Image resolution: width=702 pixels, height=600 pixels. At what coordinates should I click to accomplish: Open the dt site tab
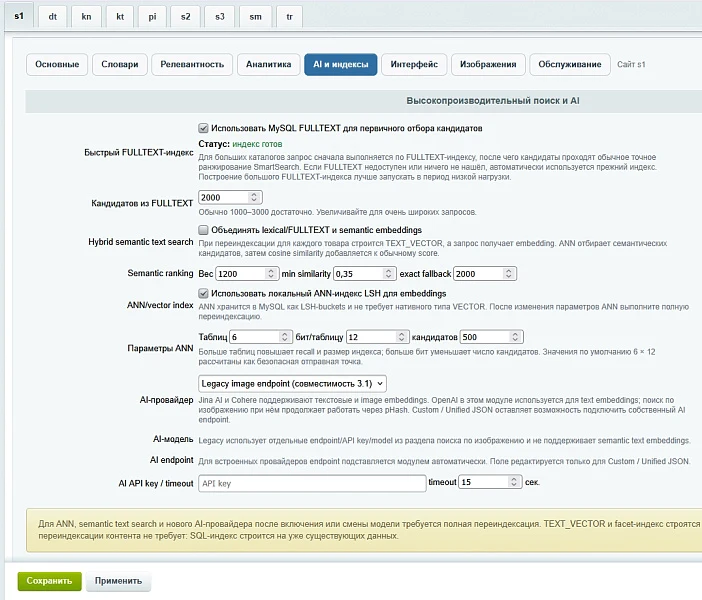(x=52, y=17)
